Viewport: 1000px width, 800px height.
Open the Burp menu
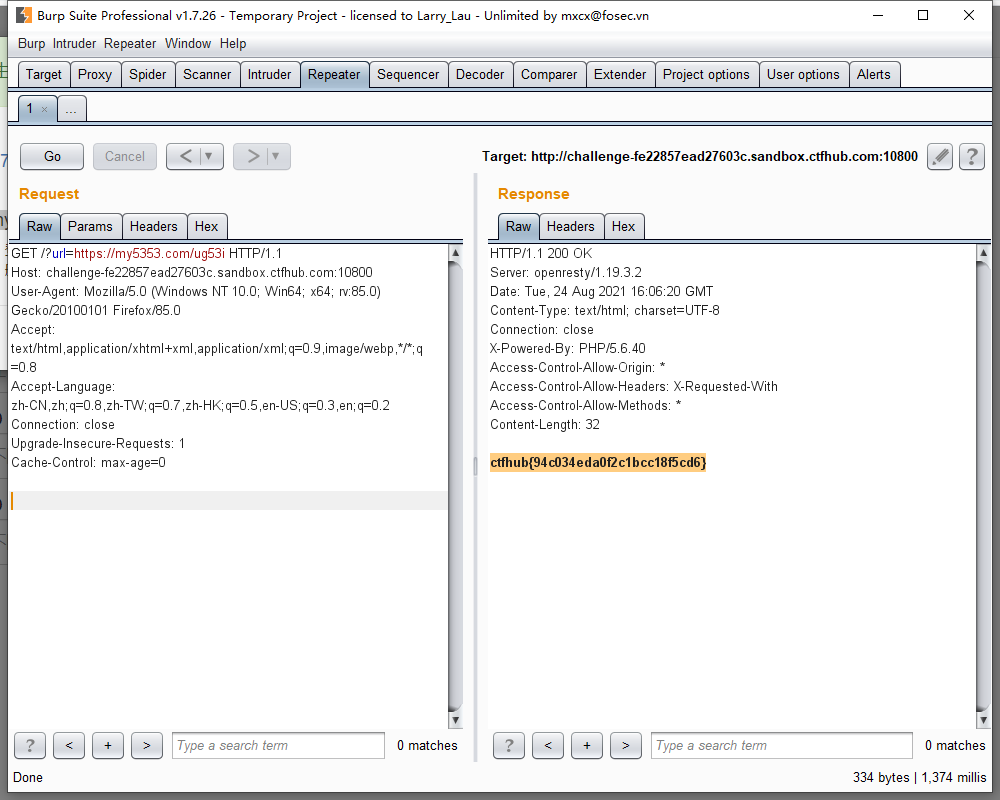coord(31,43)
